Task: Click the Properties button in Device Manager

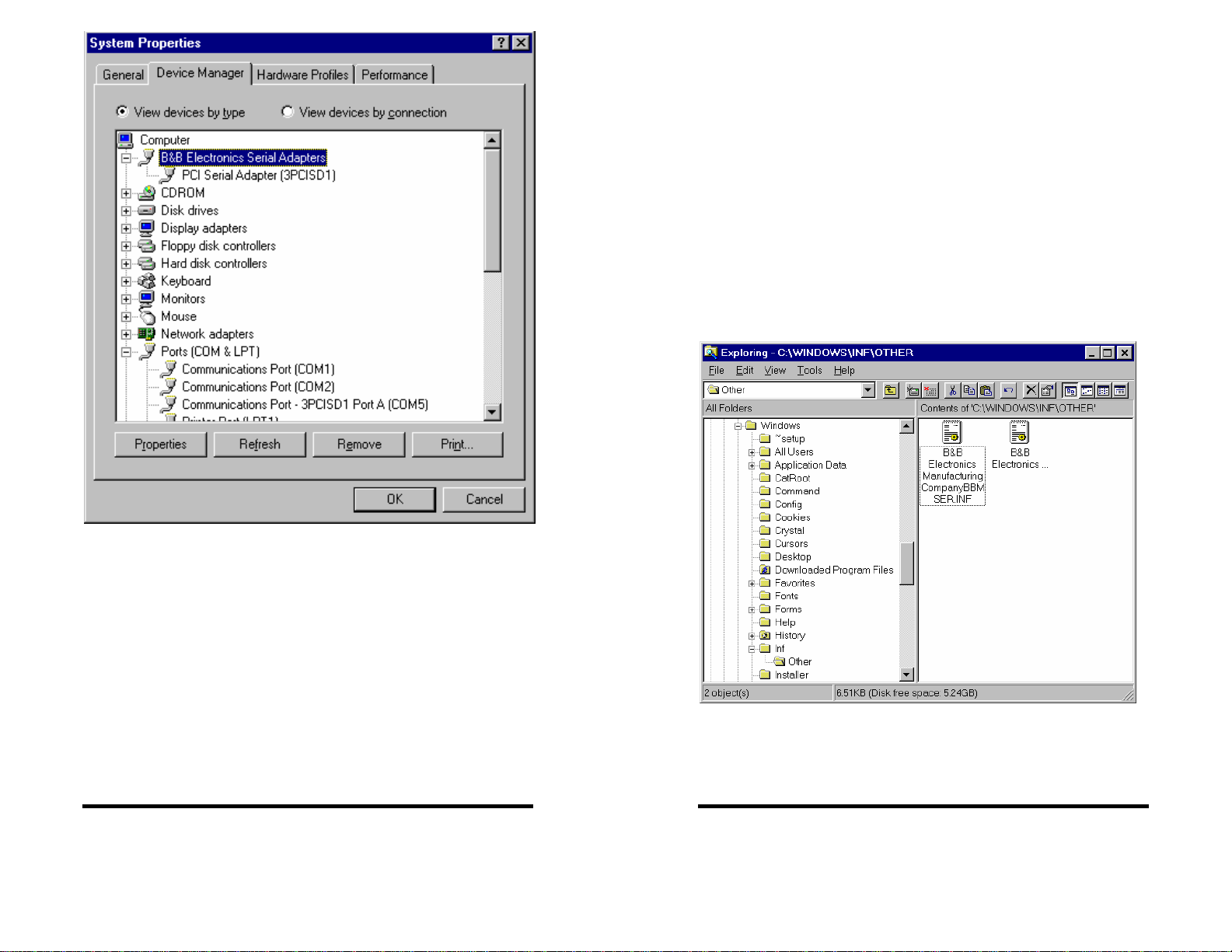Action: [x=160, y=445]
